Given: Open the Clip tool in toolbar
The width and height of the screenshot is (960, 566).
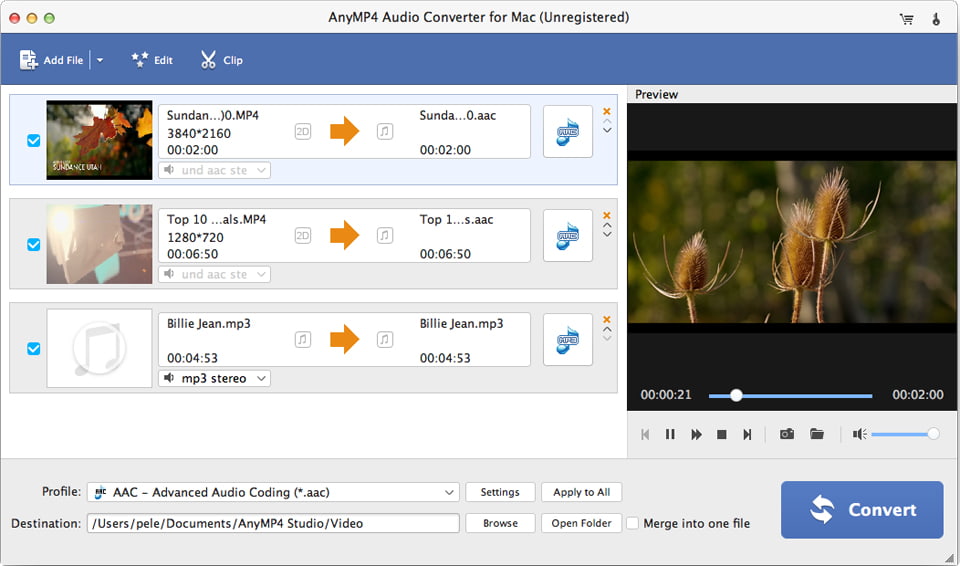Looking at the screenshot, I should pos(221,60).
